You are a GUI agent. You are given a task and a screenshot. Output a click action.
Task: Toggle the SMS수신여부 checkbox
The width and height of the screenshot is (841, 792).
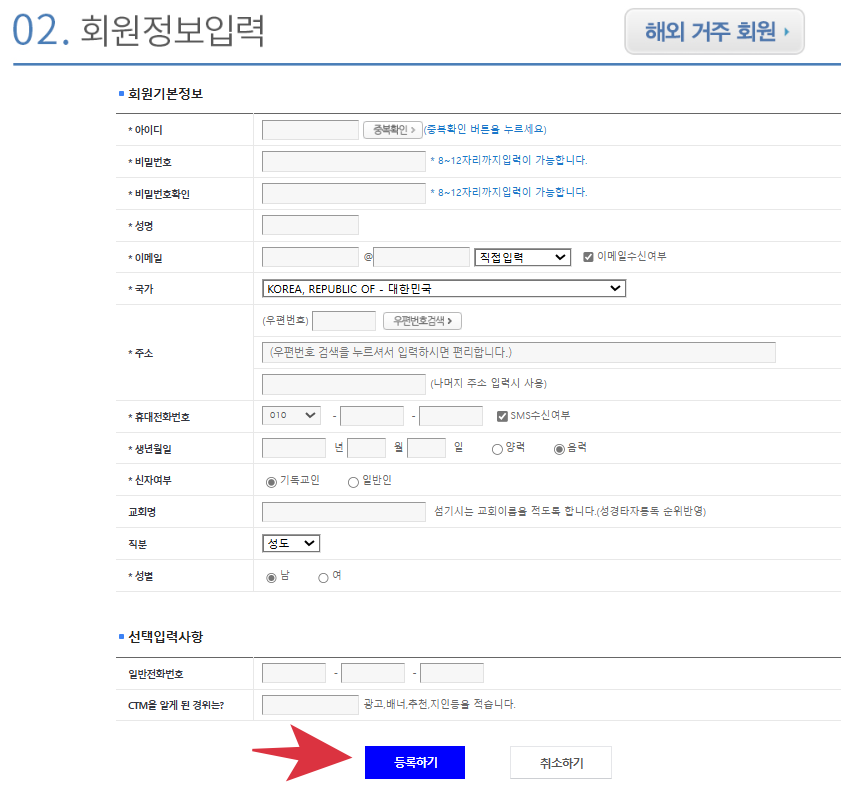[502, 416]
